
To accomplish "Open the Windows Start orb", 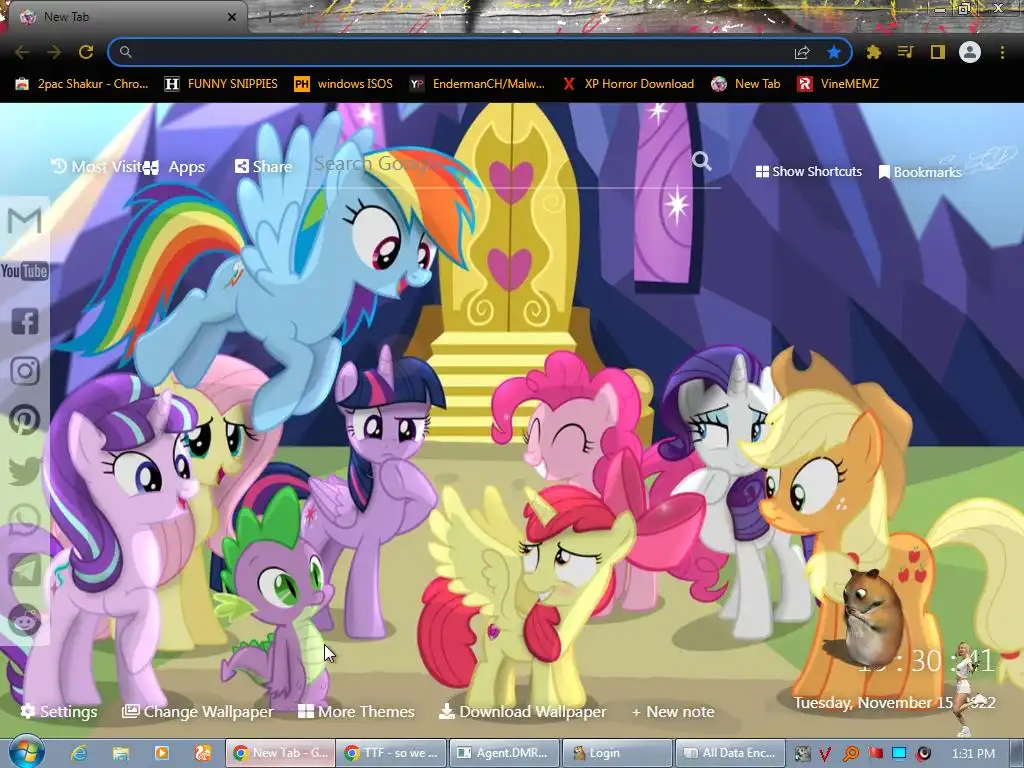I will coord(26,752).
